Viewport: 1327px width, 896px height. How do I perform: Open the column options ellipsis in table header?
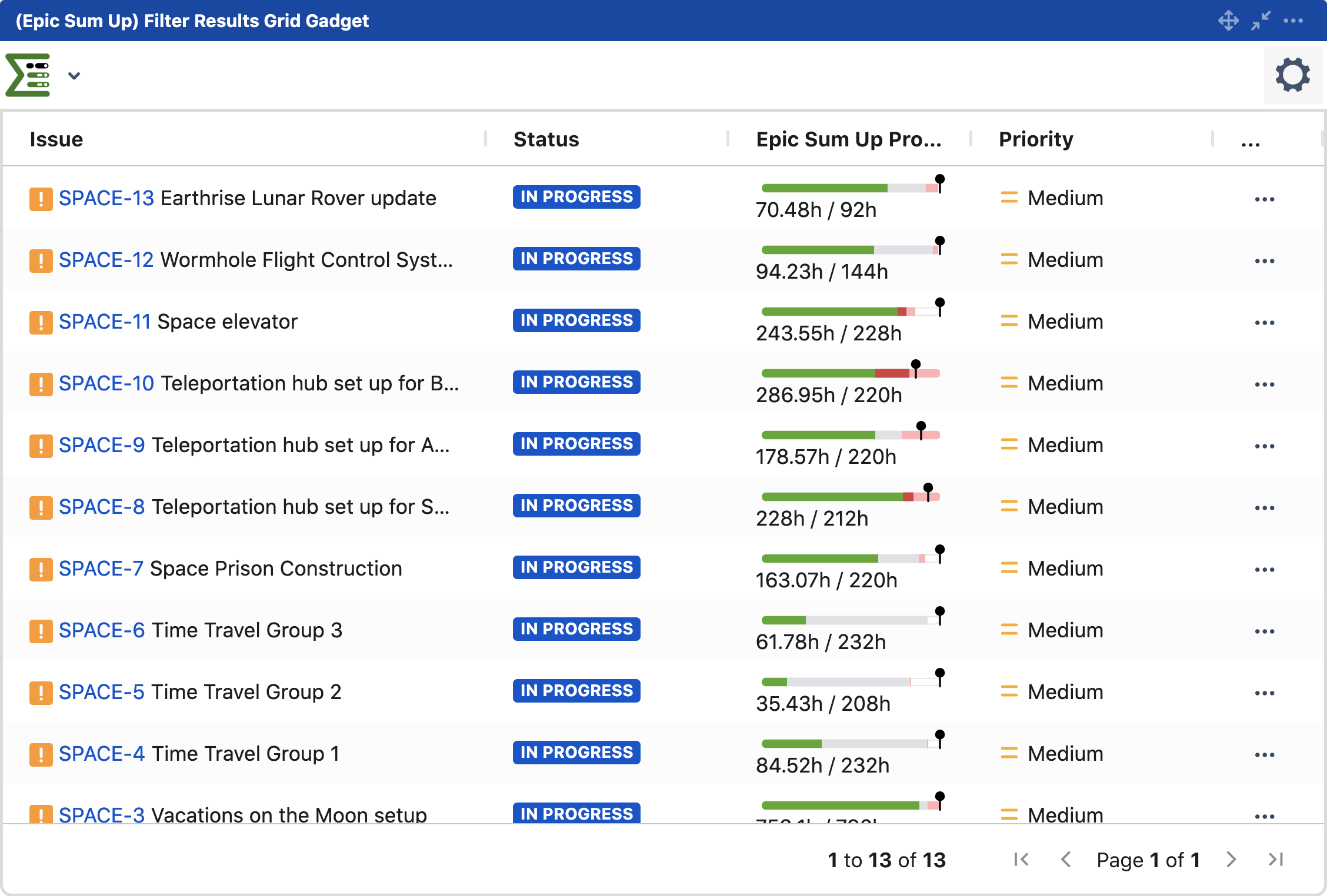point(1251,141)
